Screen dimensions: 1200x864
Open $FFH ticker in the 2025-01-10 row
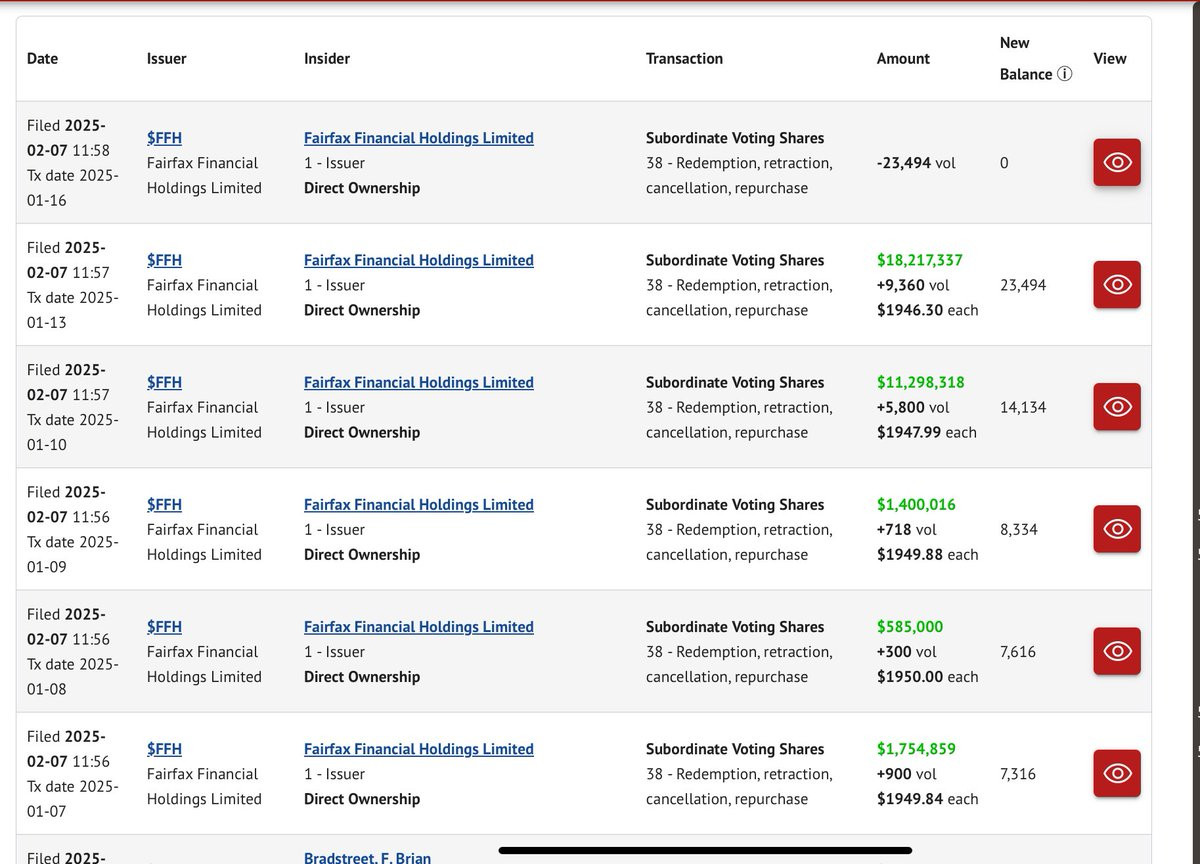[164, 382]
